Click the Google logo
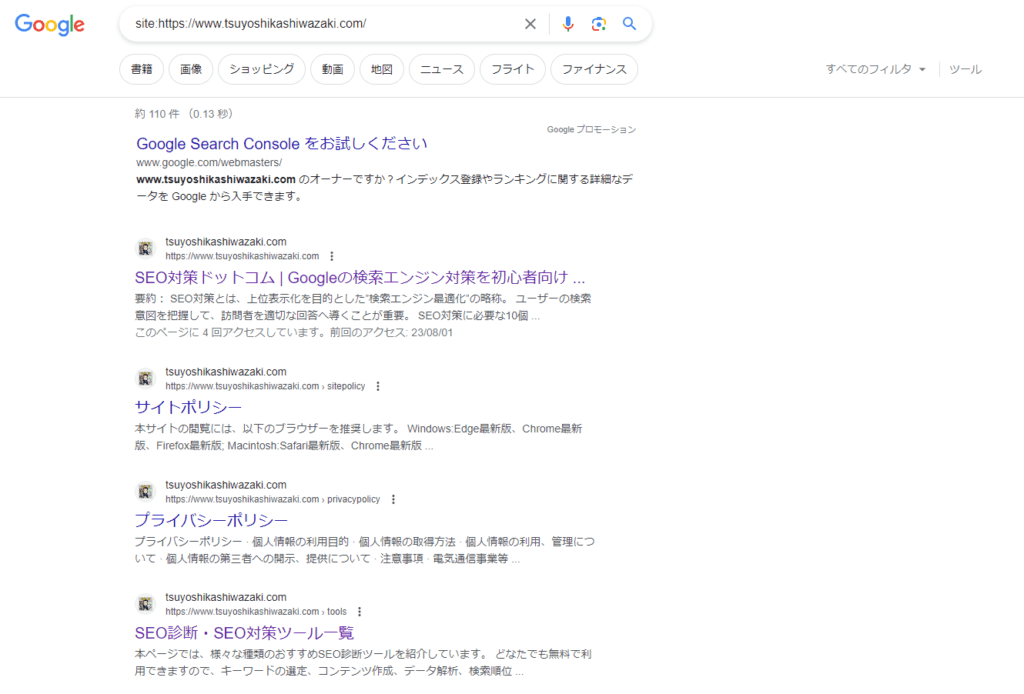Viewport: 1024px width, 694px height. (x=49, y=25)
